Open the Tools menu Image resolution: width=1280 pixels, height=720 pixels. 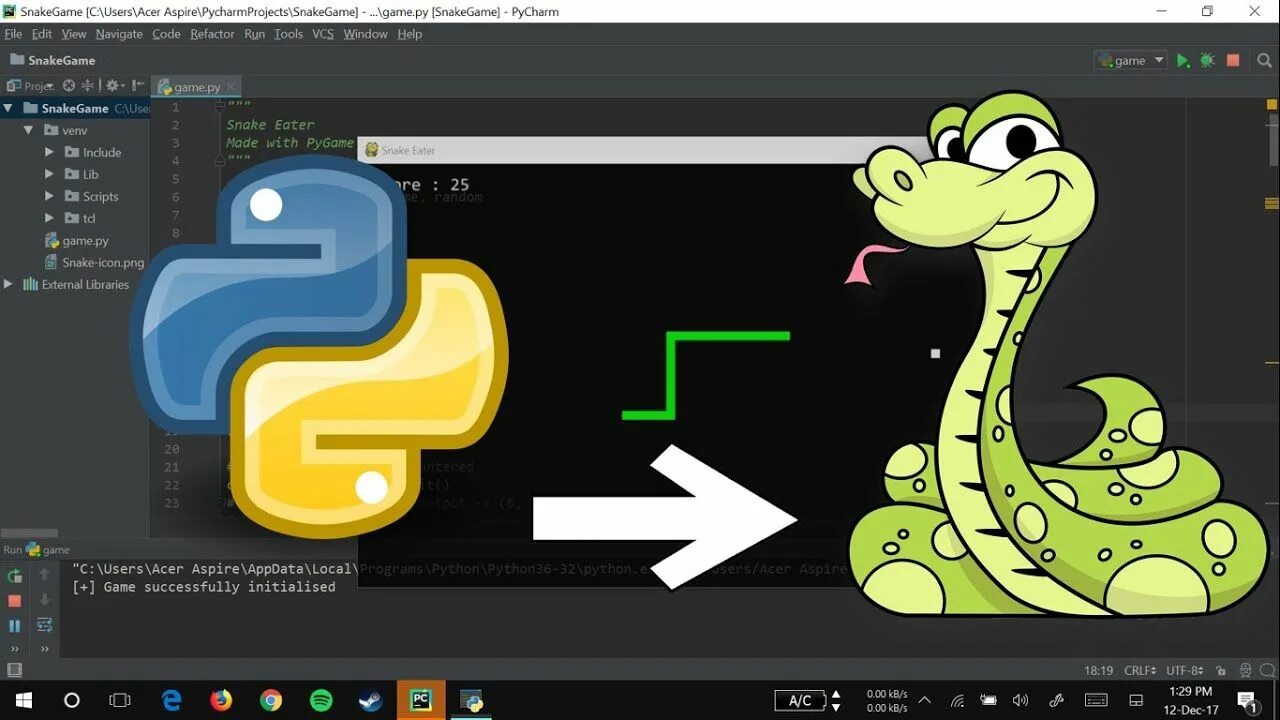tap(288, 34)
